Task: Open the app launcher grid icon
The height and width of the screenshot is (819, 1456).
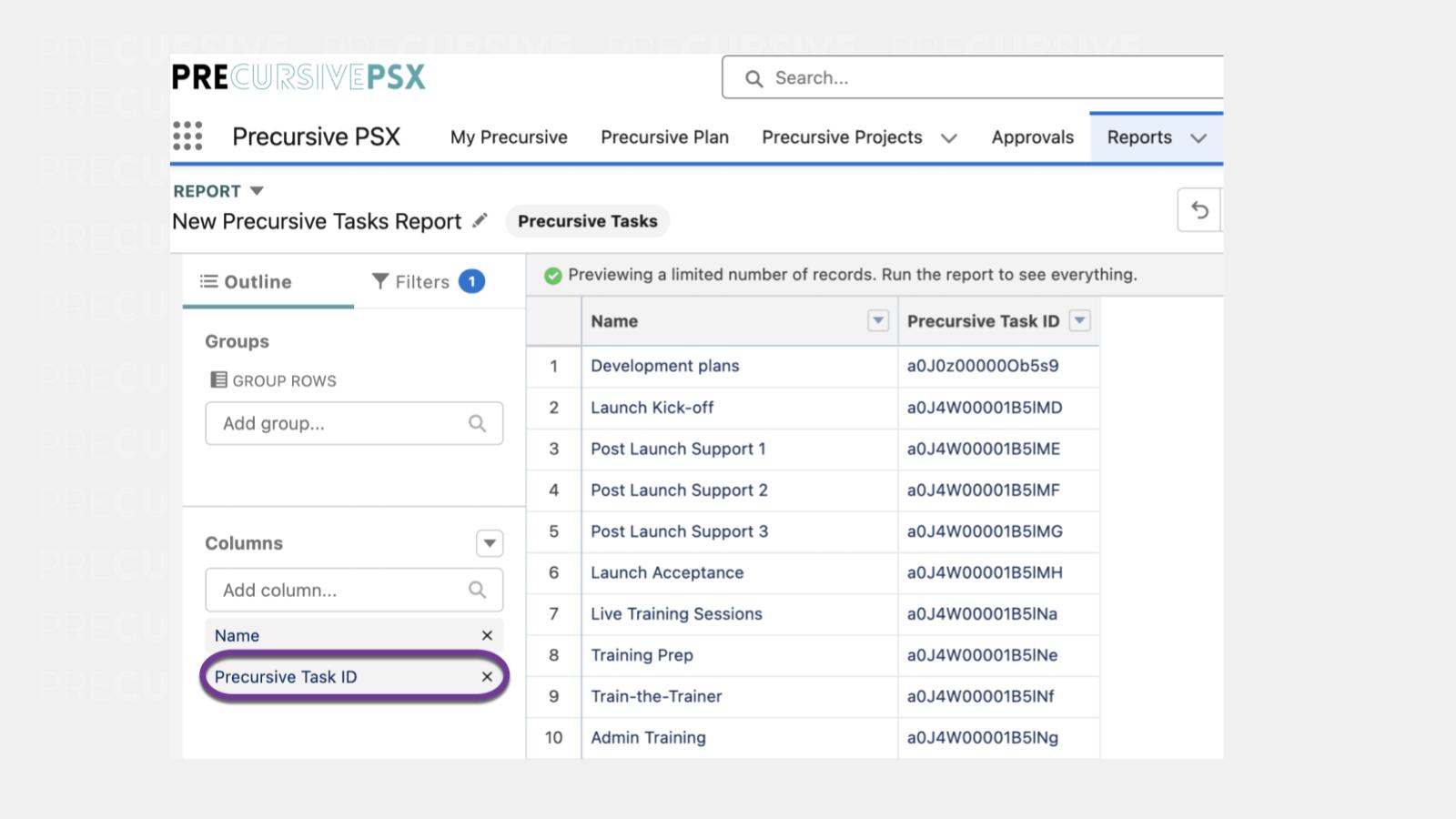Action: click(187, 136)
